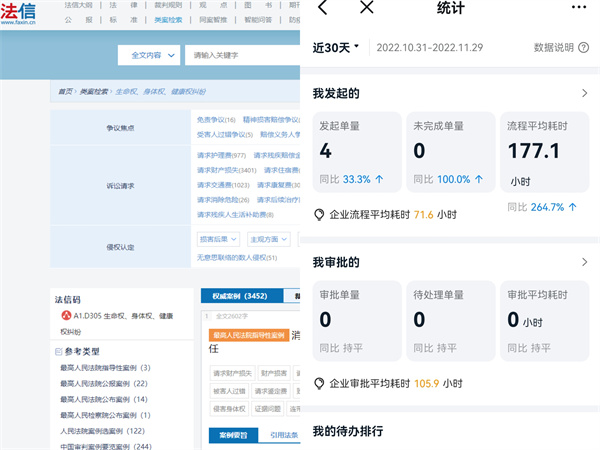Open the 全文内容 search scope dropdown

(x=149, y=55)
